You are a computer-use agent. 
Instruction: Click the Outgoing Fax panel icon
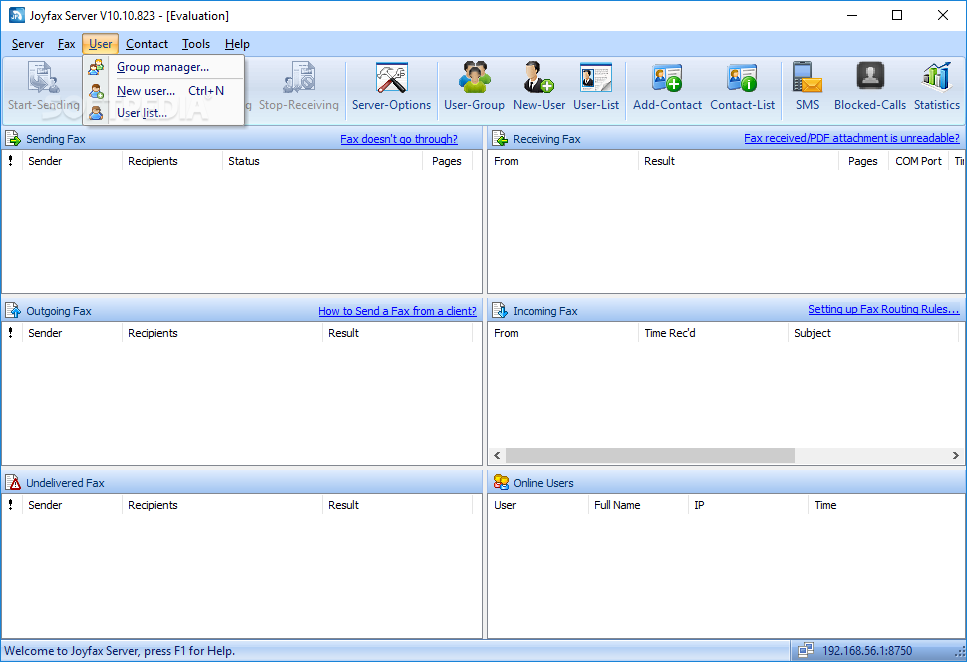pos(13,310)
